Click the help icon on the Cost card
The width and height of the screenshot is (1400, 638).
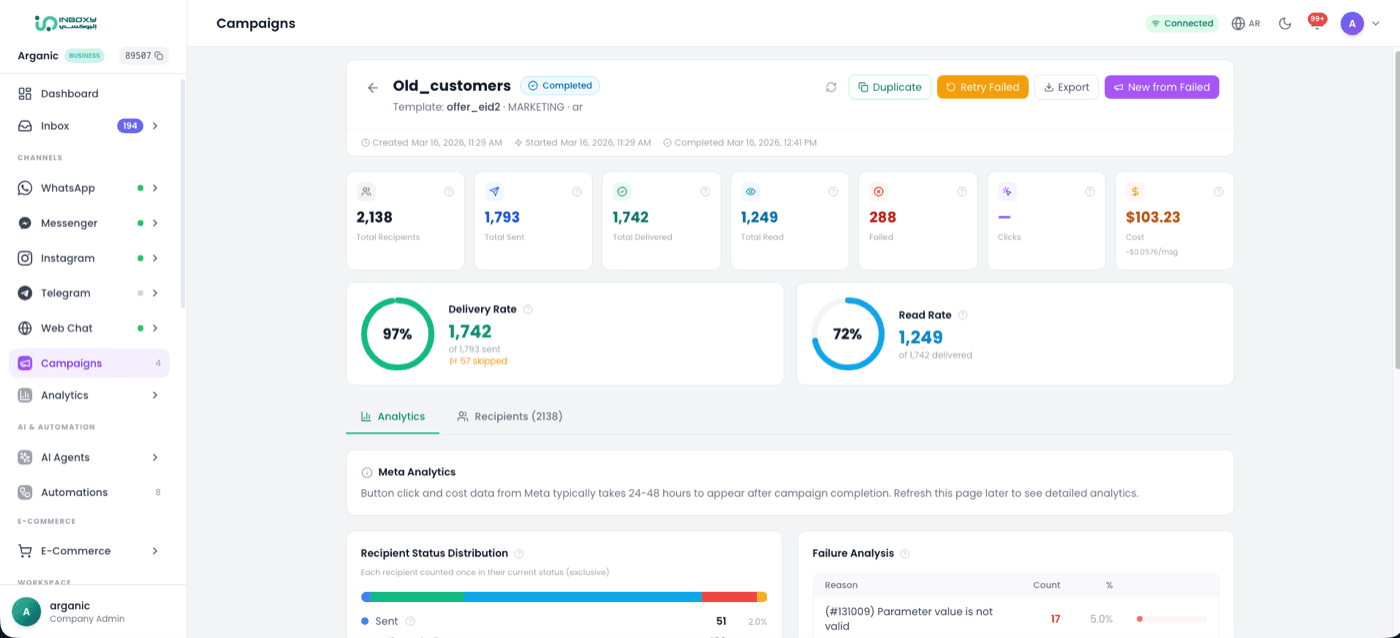1218,192
